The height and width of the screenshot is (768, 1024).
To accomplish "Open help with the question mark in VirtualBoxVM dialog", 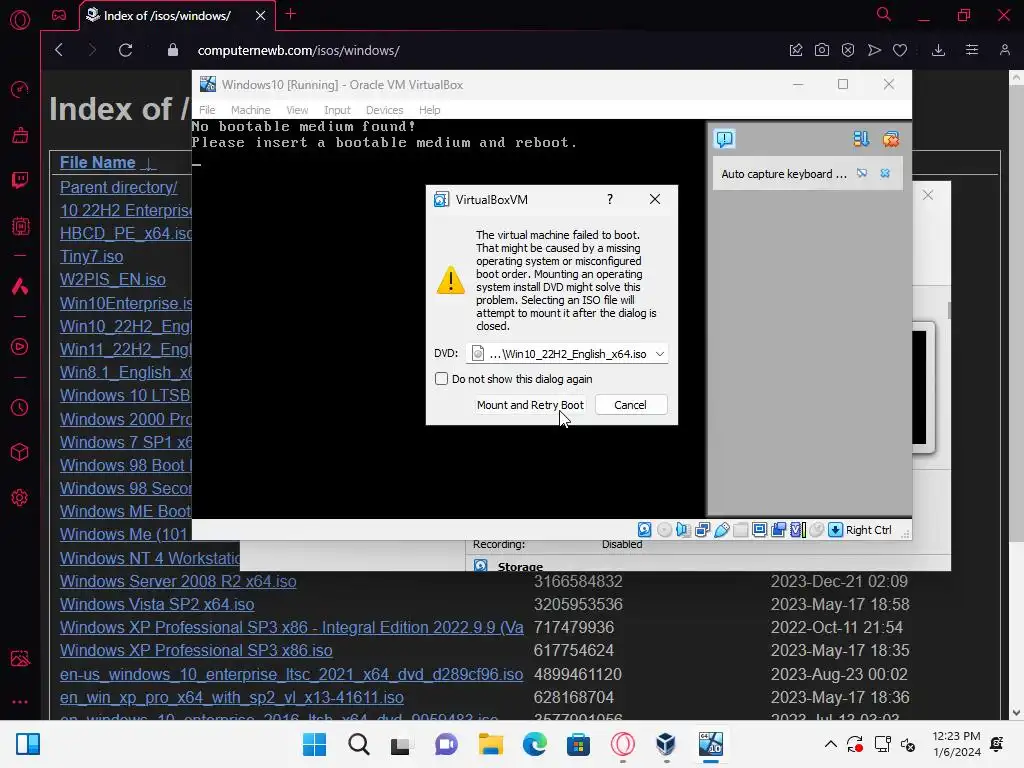I will [x=610, y=199].
